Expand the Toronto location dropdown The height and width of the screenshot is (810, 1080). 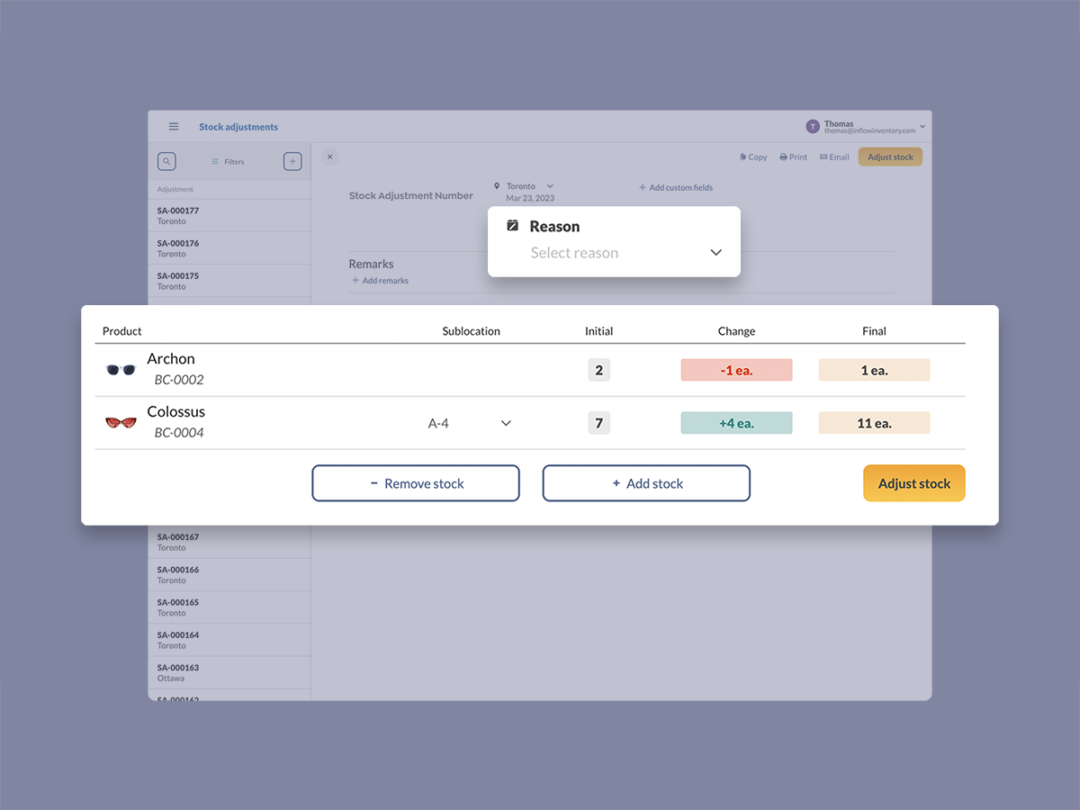point(548,185)
